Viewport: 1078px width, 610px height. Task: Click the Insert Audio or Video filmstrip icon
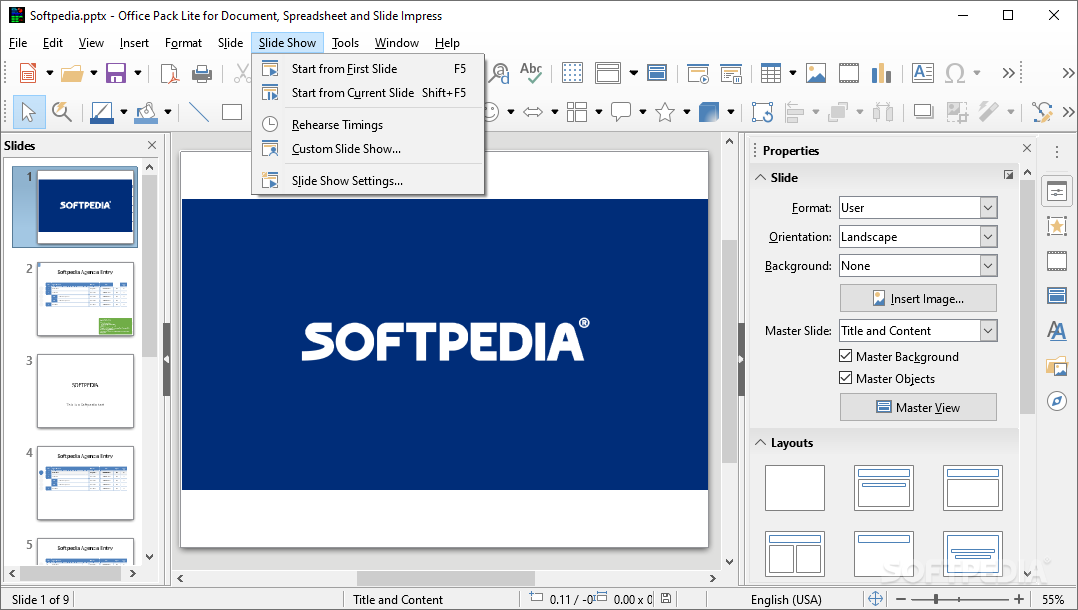[x=849, y=73]
